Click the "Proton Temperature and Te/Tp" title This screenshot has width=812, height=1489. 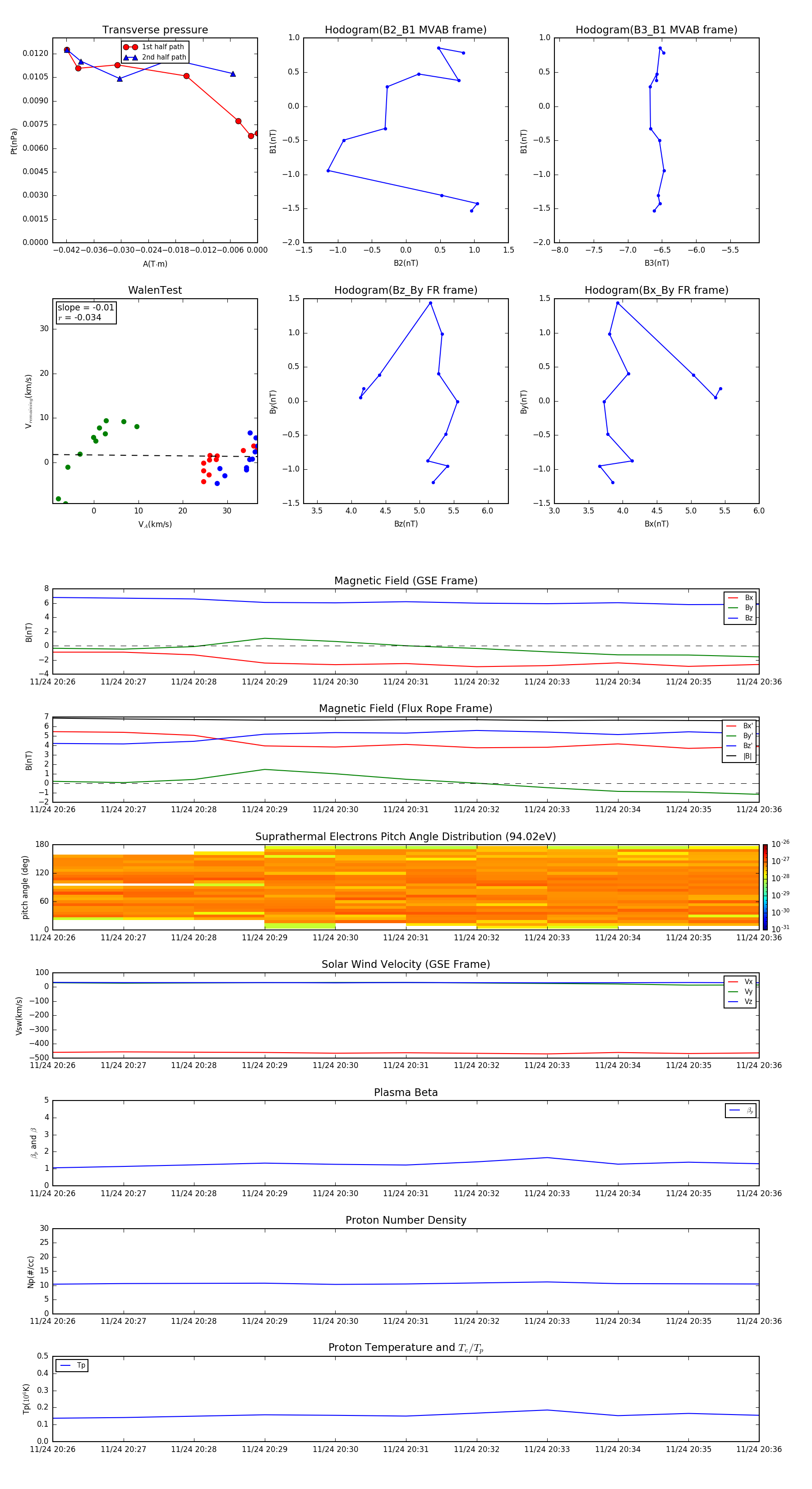(x=406, y=1348)
